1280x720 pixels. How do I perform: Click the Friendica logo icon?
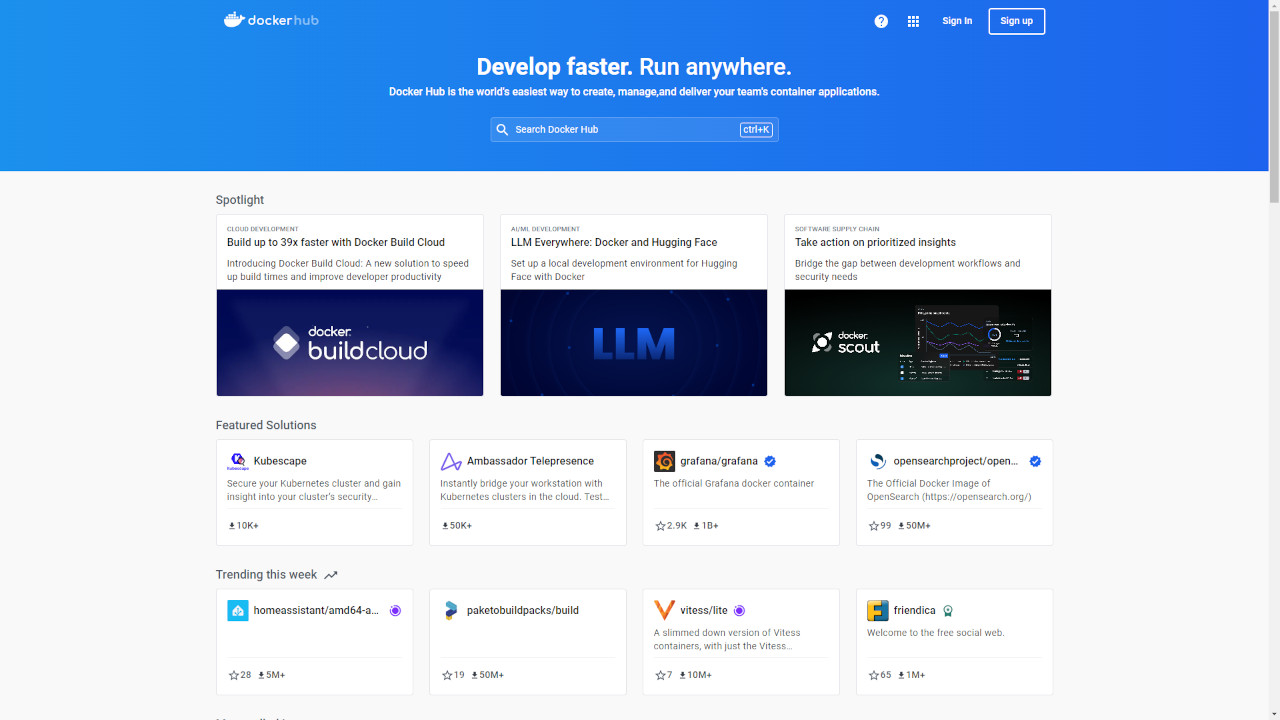click(877, 610)
